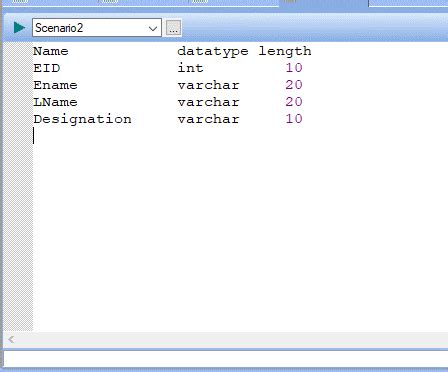Click 'varchar' in the Ename row

[208, 86]
